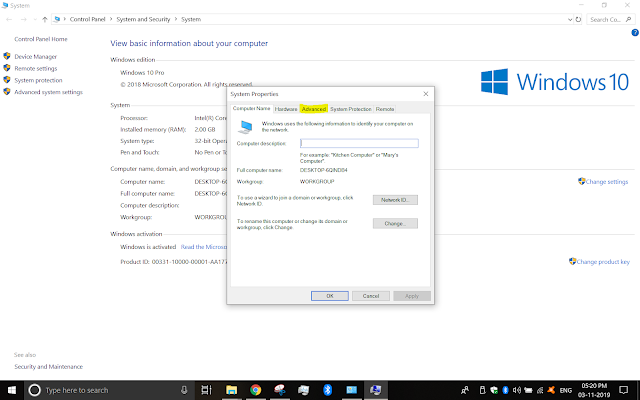Click System and Security in the breadcrumb
Screen dimensions: 640x400
(x=143, y=19)
